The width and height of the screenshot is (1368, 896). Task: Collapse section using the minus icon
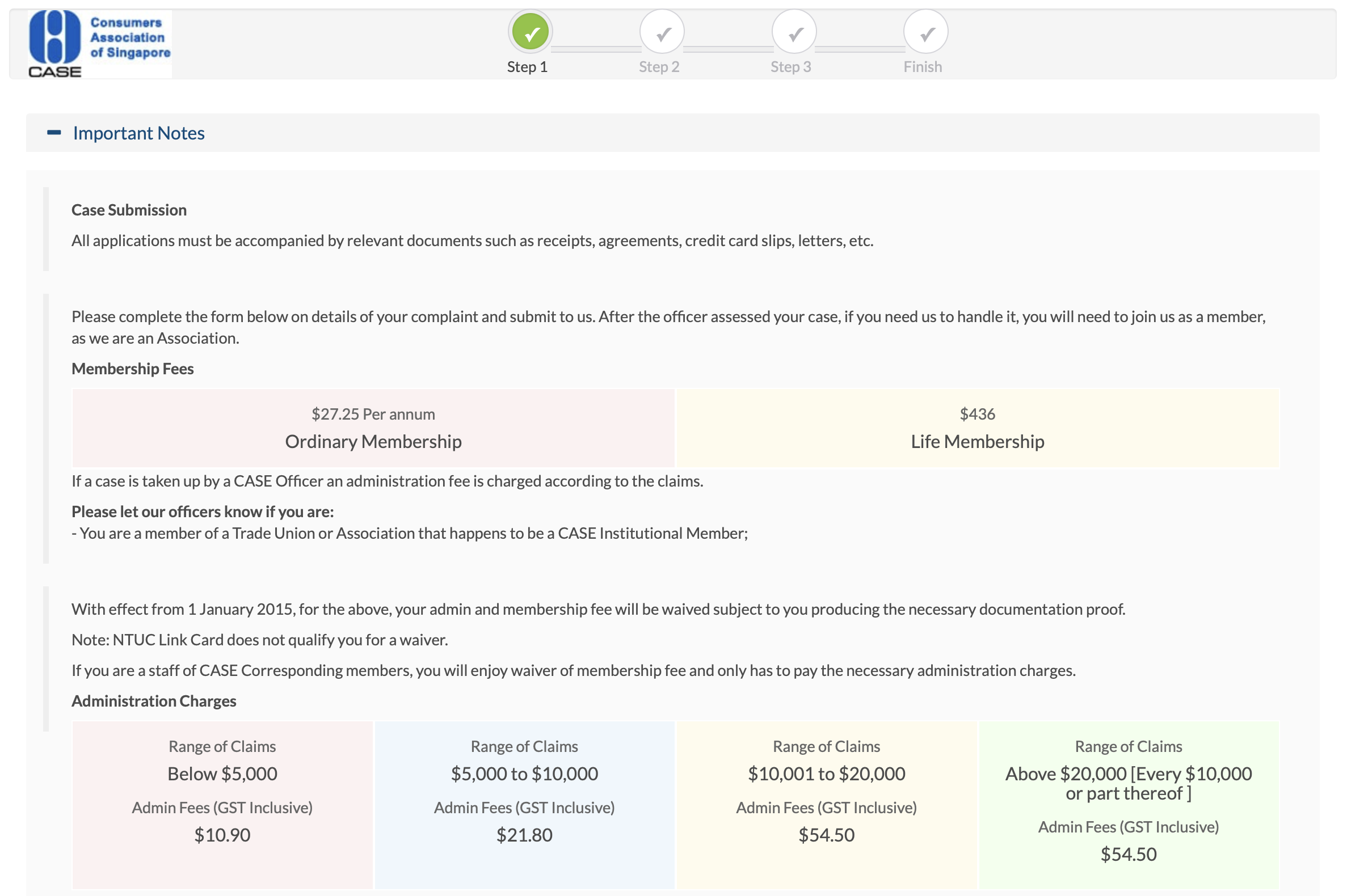[x=54, y=133]
